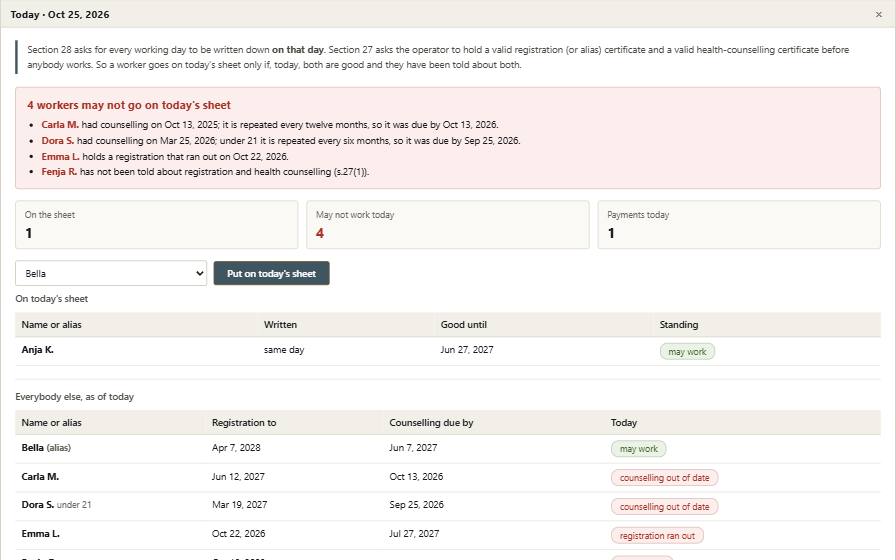Click Carla M.'s counselling date 'Oct 13, 2026'
This screenshot has width=896, height=560.
point(416,477)
